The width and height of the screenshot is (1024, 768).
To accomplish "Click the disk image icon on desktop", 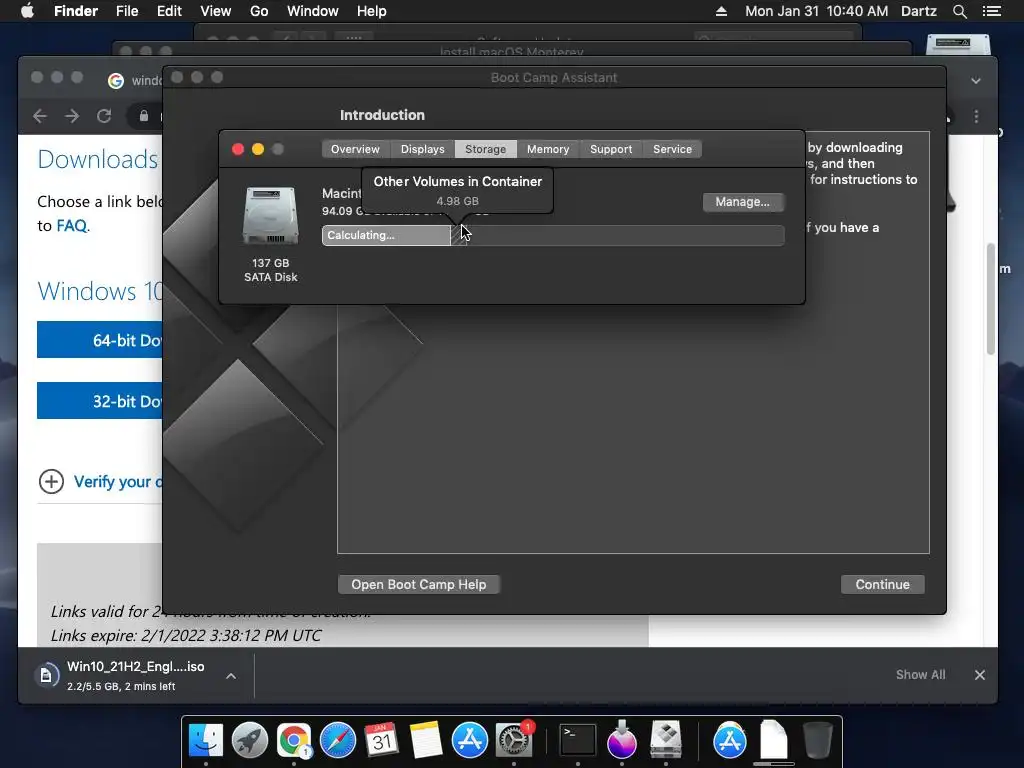I will pos(958,43).
